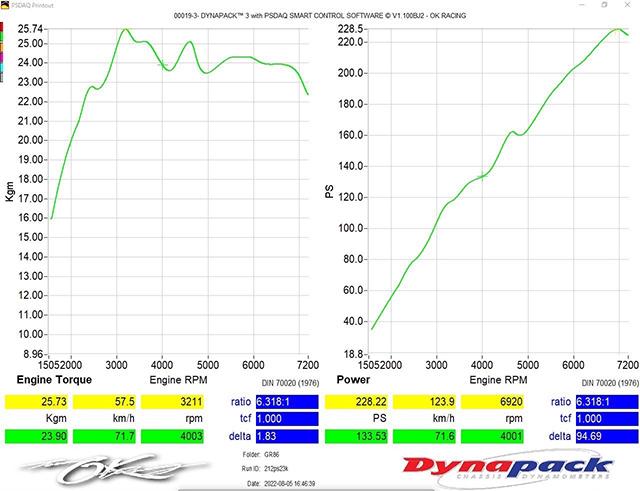Click DIN 70020 (1976) under power graph

610,383
